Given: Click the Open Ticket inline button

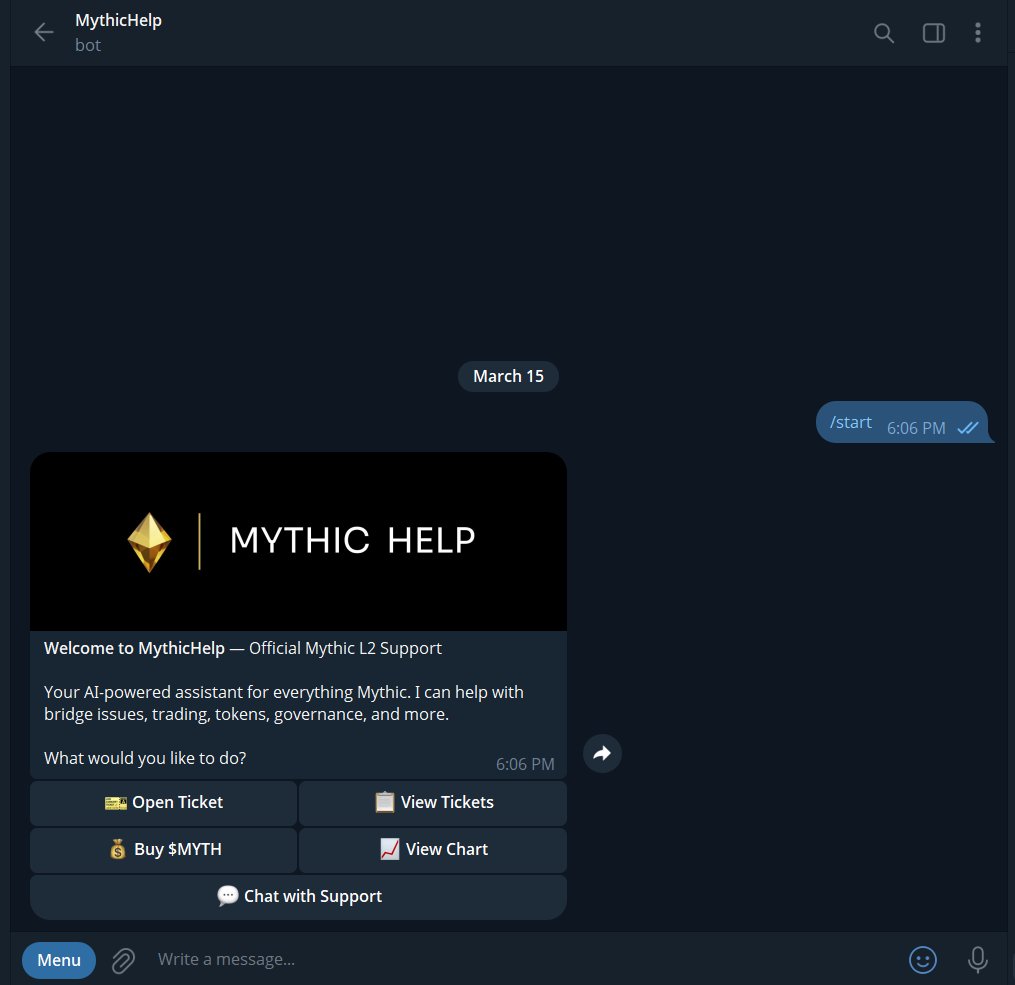Looking at the screenshot, I should click(x=163, y=802).
